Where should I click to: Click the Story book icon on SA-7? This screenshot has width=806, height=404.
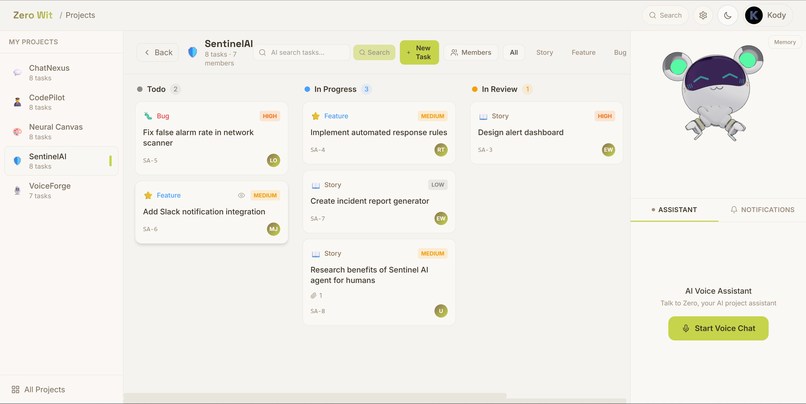click(316, 185)
